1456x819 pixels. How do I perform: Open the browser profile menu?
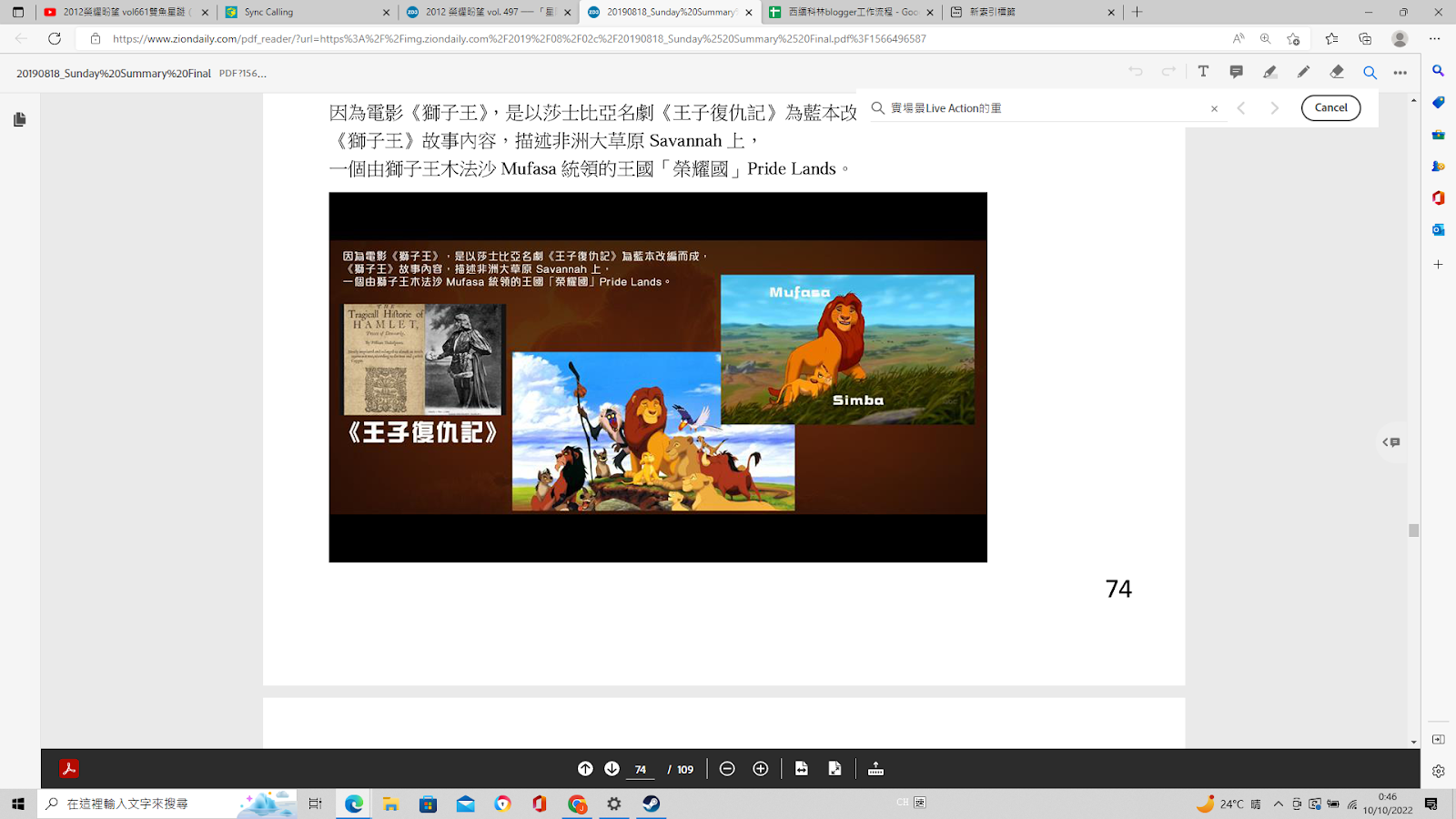pyautogui.click(x=1400, y=38)
